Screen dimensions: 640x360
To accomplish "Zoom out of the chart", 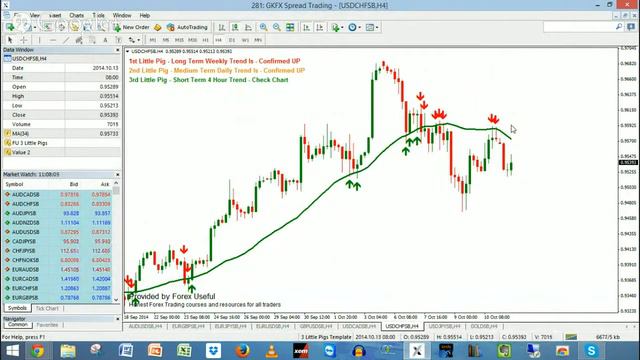I will [x=277, y=27].
